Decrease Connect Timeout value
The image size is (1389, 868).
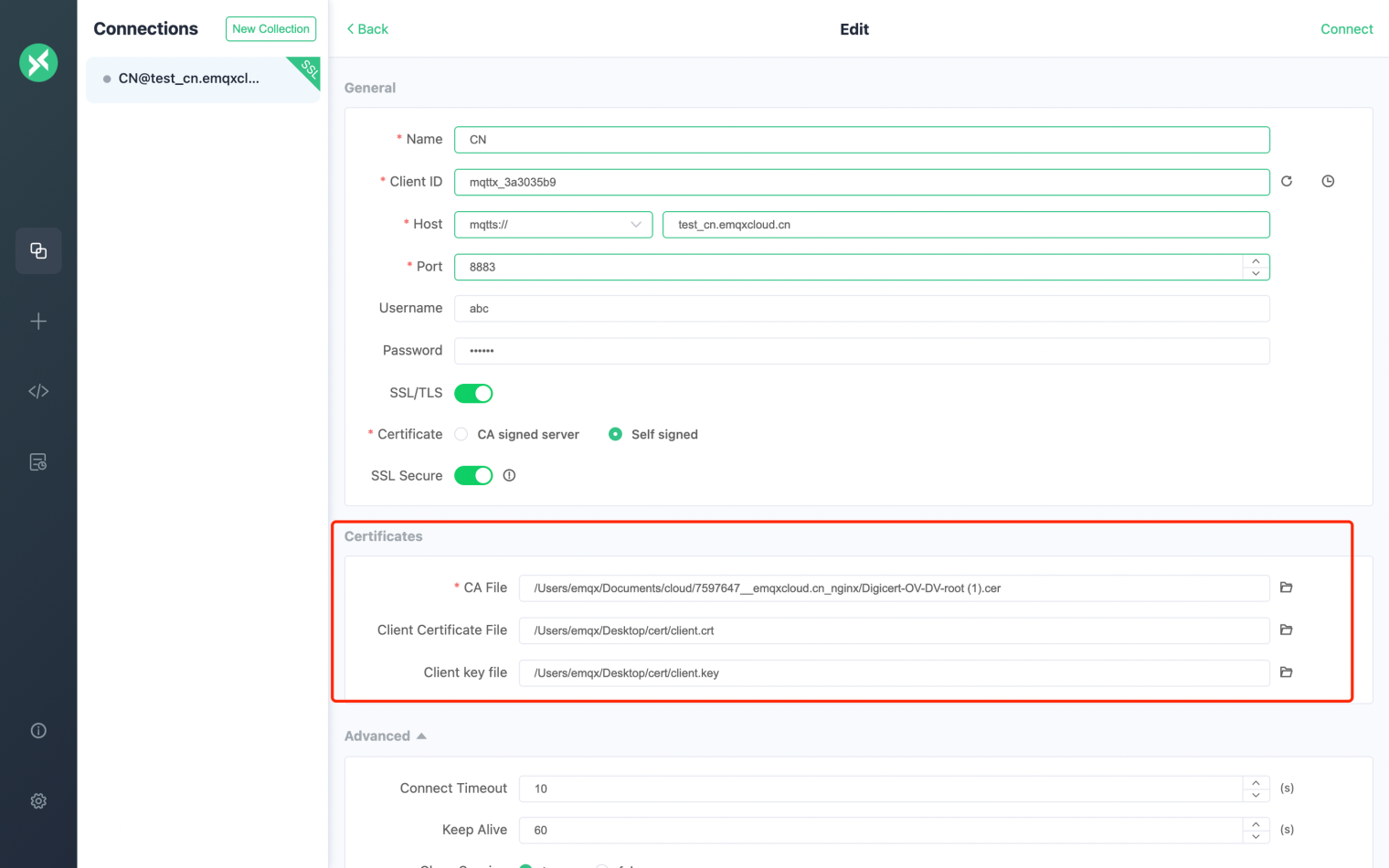[x=1256, y=795]
